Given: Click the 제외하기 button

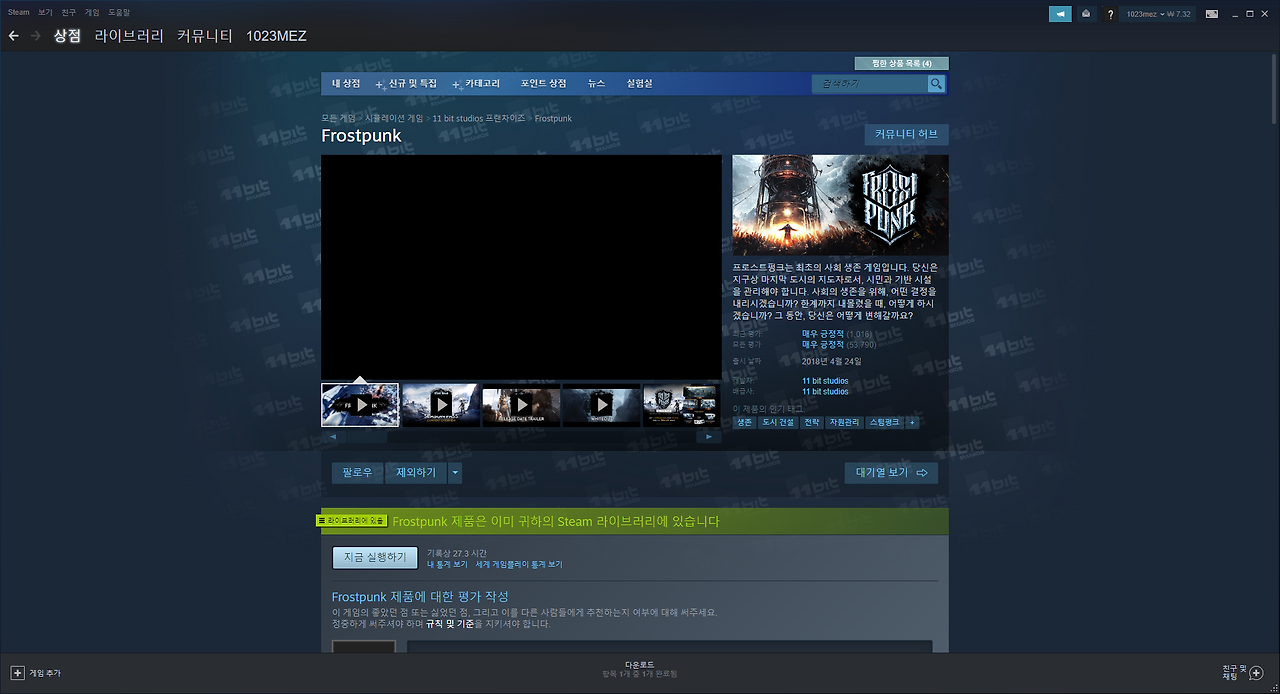Looking at the screenshot, I should click(x=416, y=472).
